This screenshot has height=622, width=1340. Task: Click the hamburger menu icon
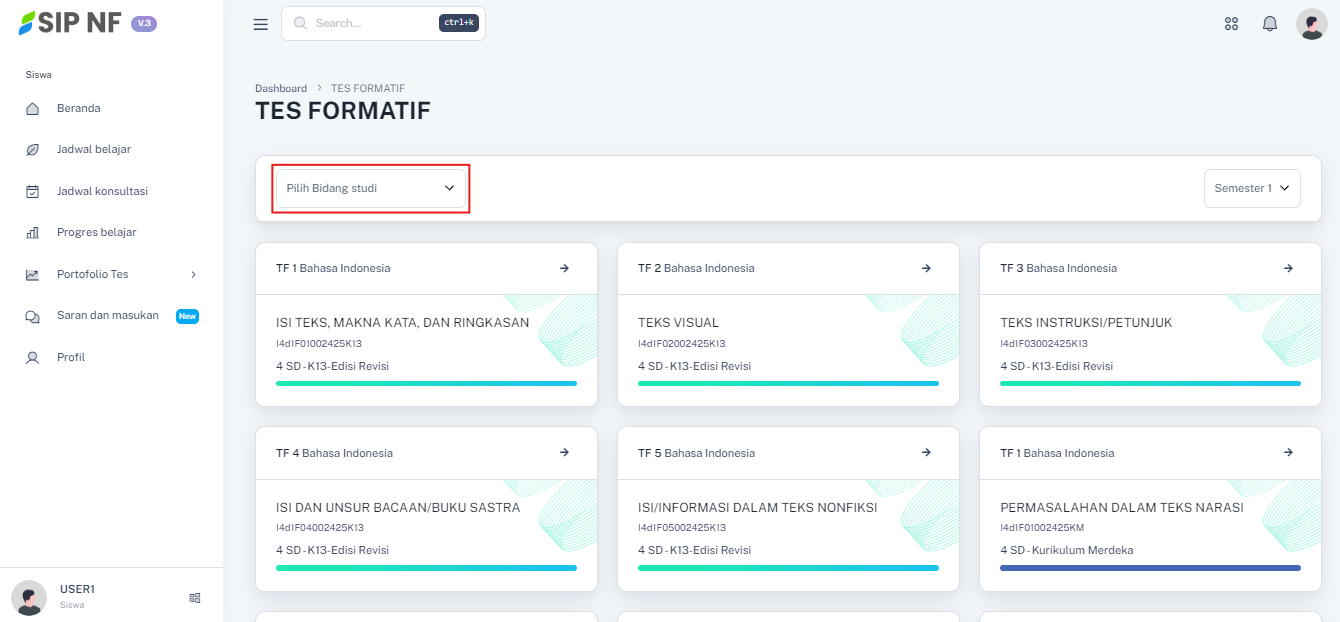260,24
